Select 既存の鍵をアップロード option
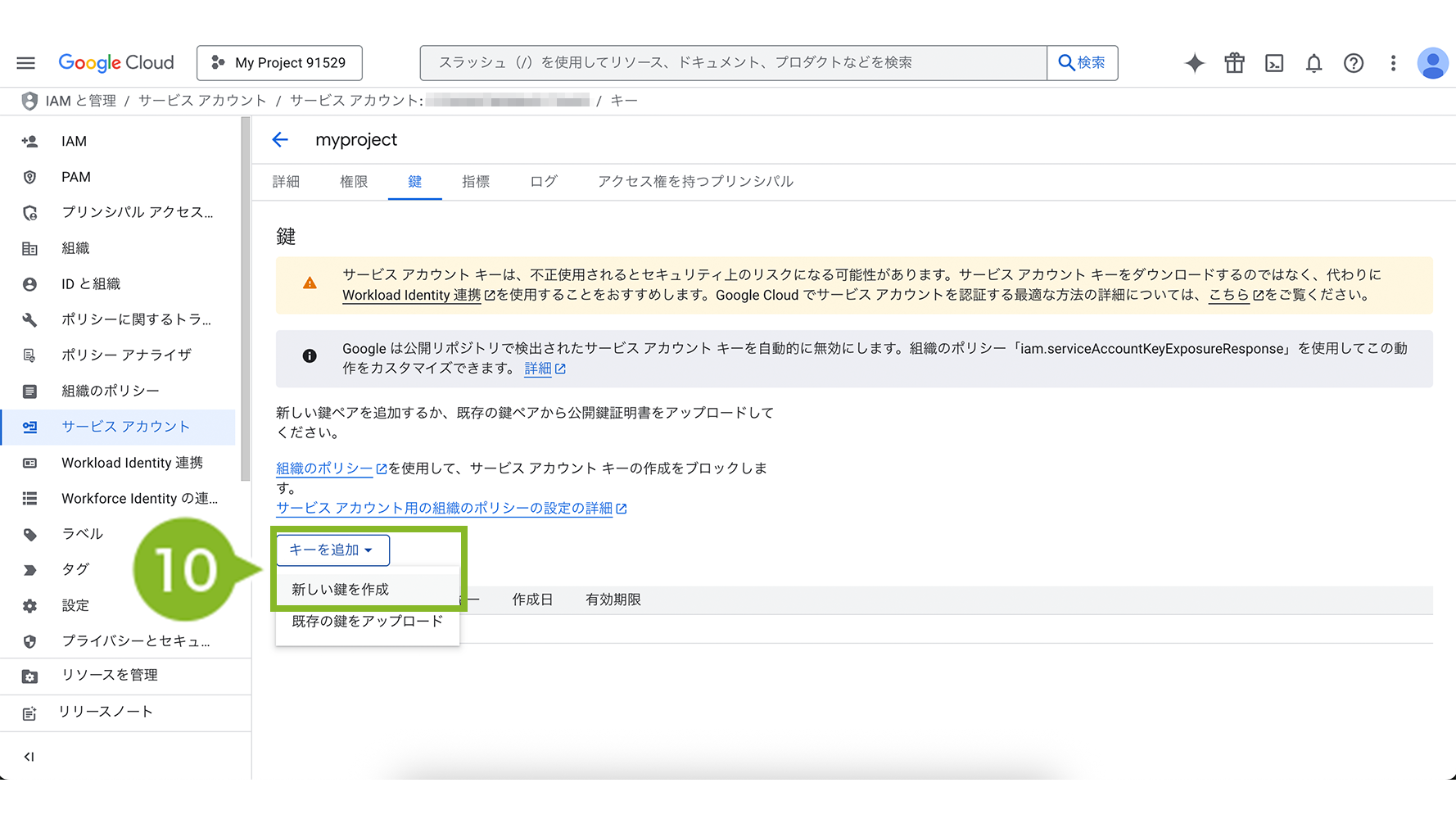 coord(367,622)
